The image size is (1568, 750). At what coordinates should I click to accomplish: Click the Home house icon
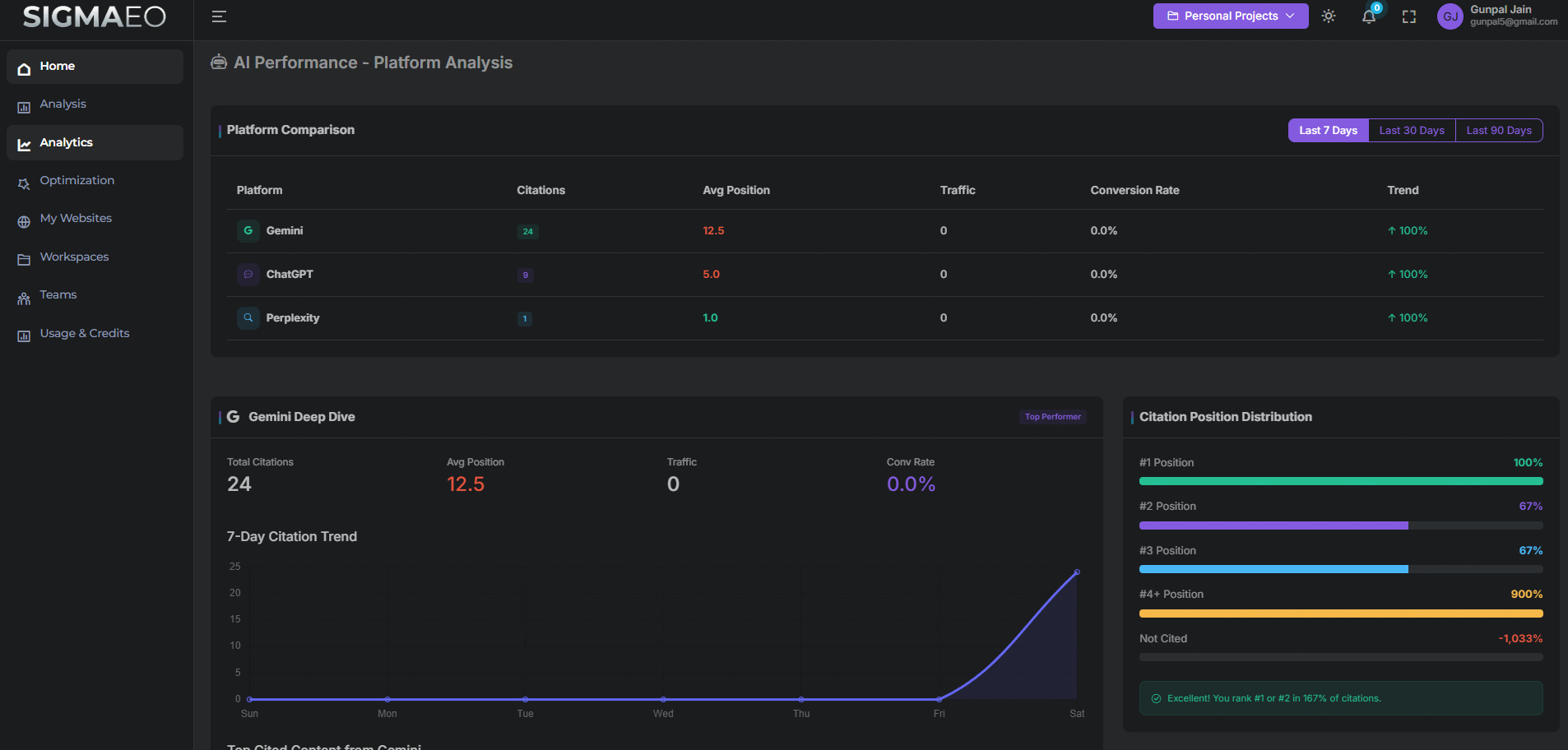(24, 69)
